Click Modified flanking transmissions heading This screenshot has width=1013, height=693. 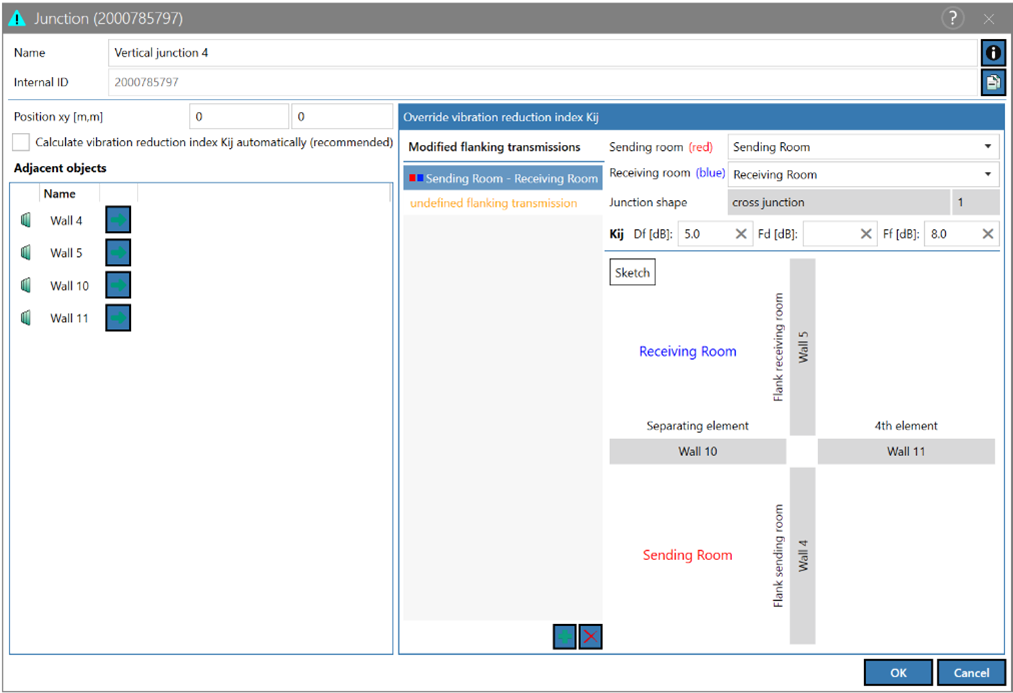(x=494, y=147)
